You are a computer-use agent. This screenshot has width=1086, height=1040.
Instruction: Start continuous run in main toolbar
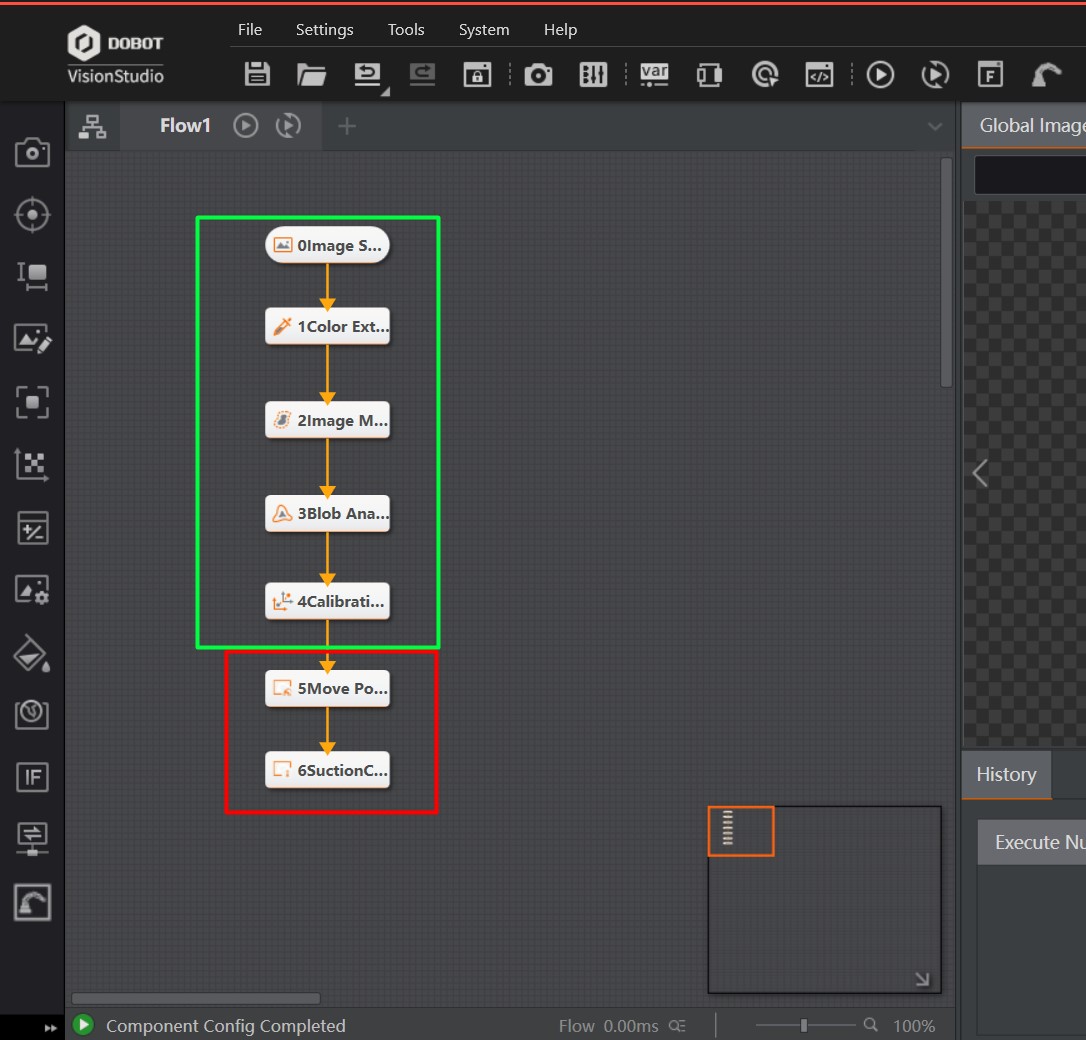point(935,74)
